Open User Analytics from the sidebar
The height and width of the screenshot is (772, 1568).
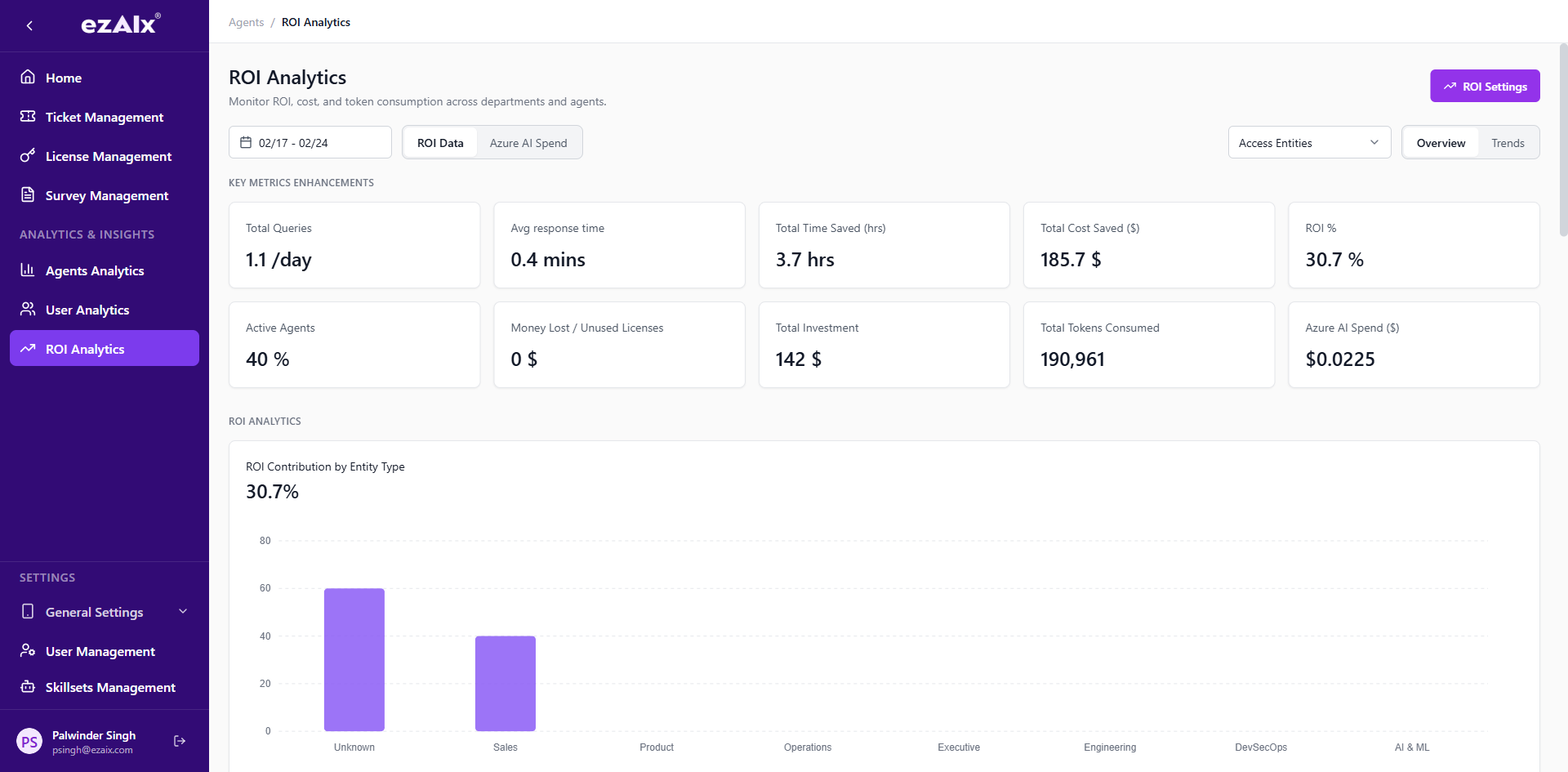point(87,310)
